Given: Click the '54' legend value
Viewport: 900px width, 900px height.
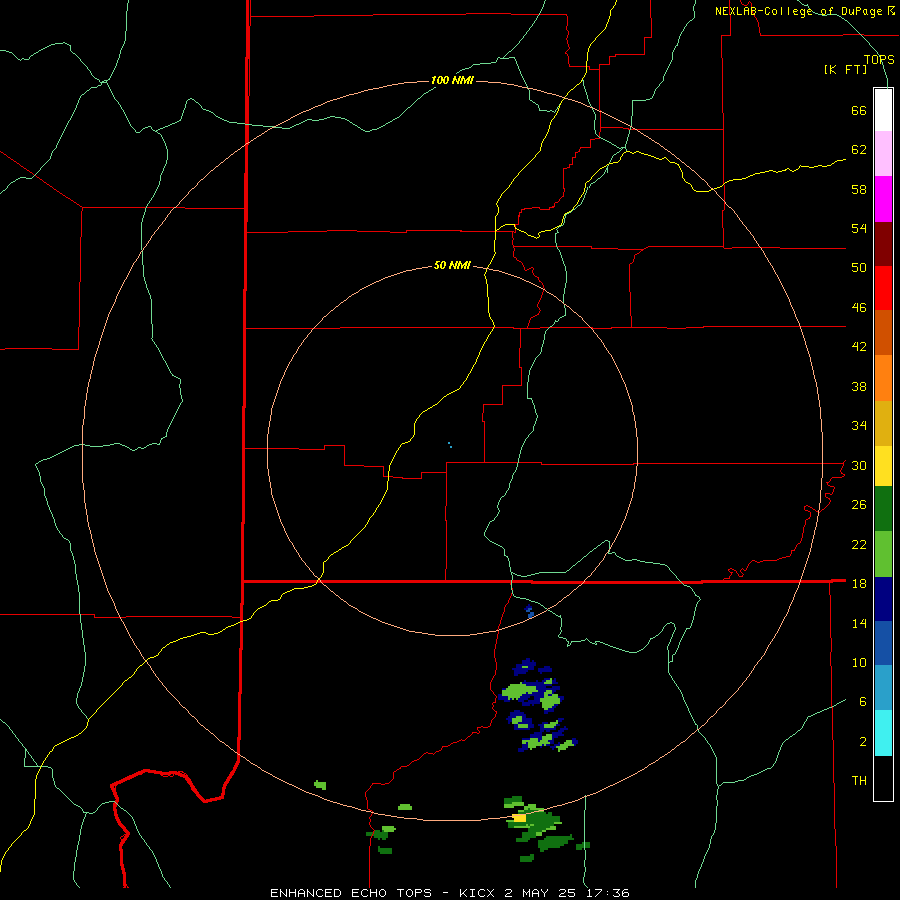Looking at the screenshot, I should (x=859, y=228).
